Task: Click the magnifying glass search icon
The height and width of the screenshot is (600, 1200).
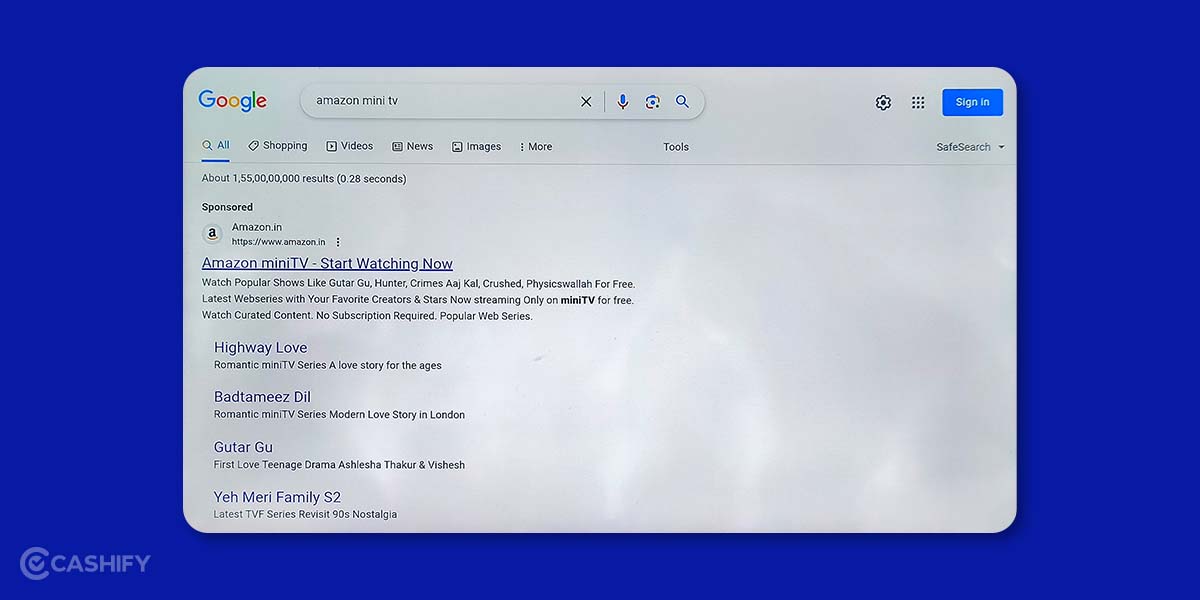Action: tap(682, 102)
